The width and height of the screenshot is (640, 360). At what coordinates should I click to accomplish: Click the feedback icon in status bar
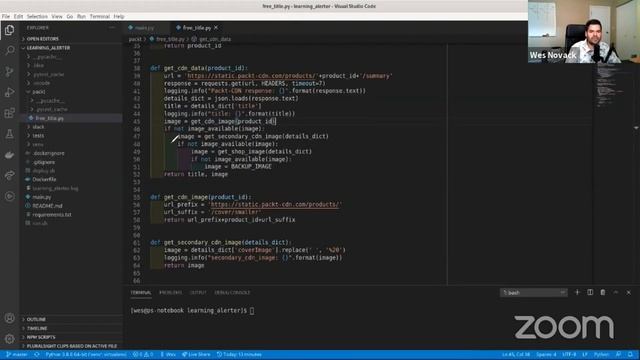619,355
